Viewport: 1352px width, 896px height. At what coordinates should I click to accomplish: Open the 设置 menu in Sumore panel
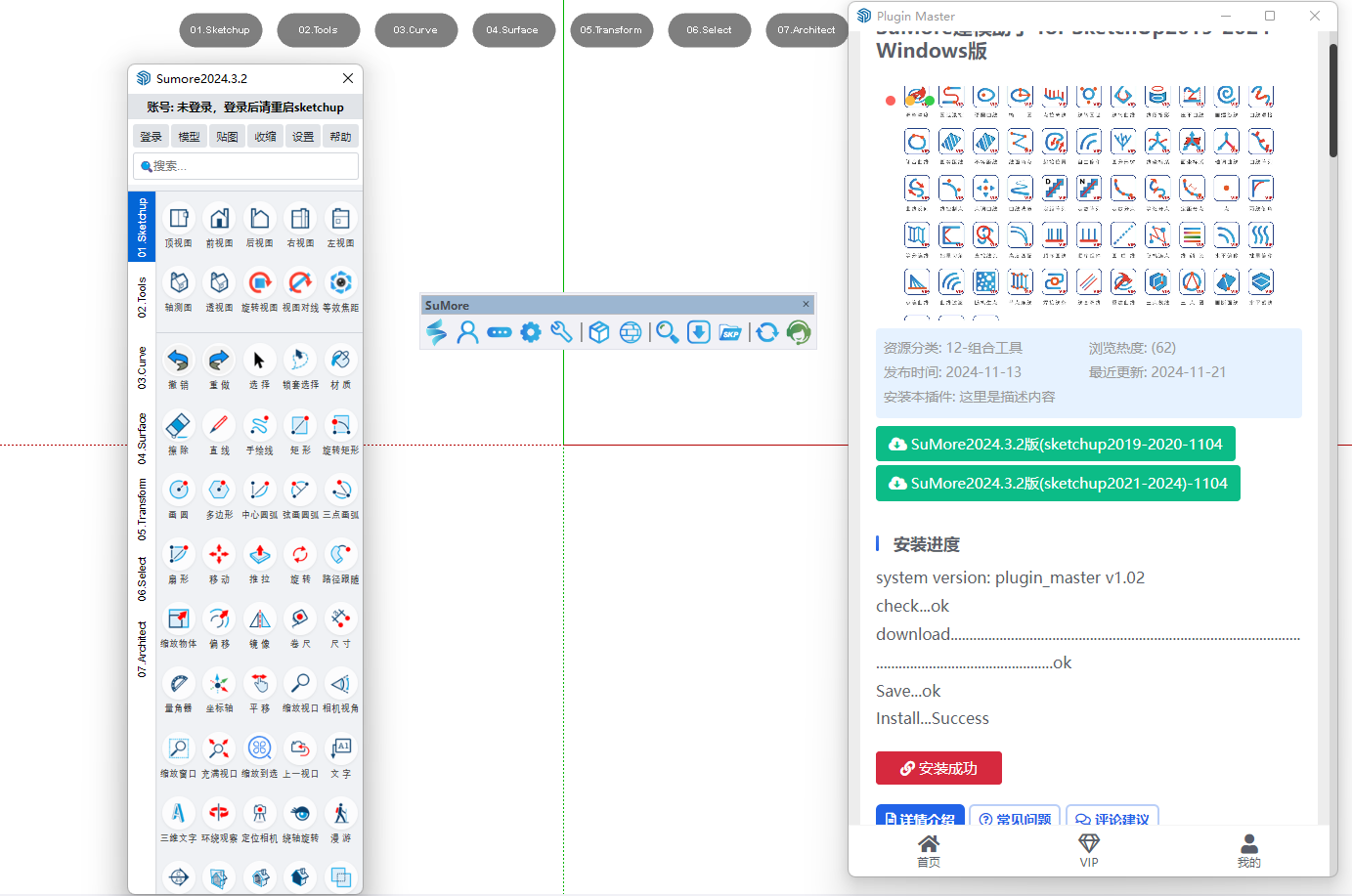pos(303,137)
